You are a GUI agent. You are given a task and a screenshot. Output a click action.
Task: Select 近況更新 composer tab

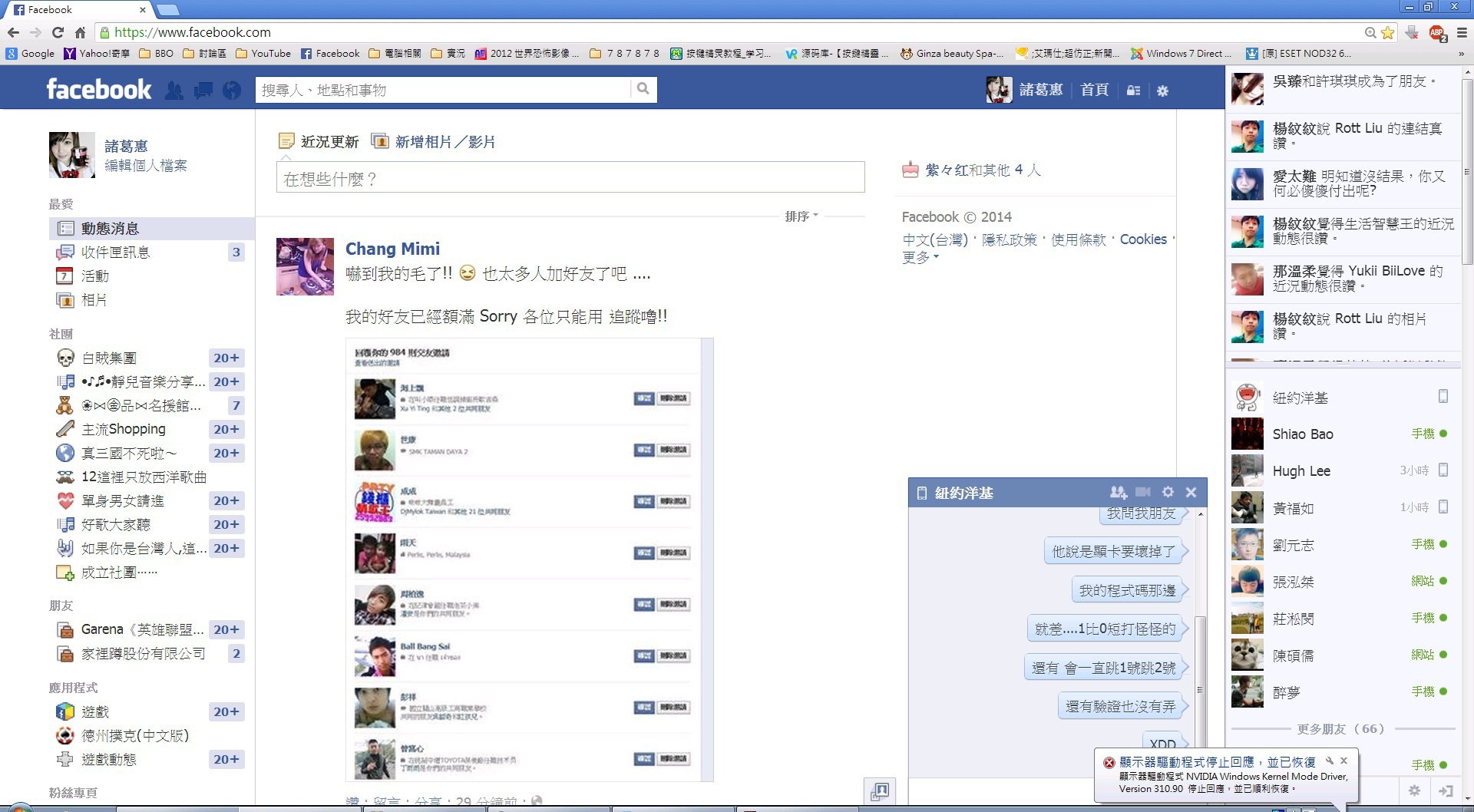pyautogui.click(x=319, y=141)
